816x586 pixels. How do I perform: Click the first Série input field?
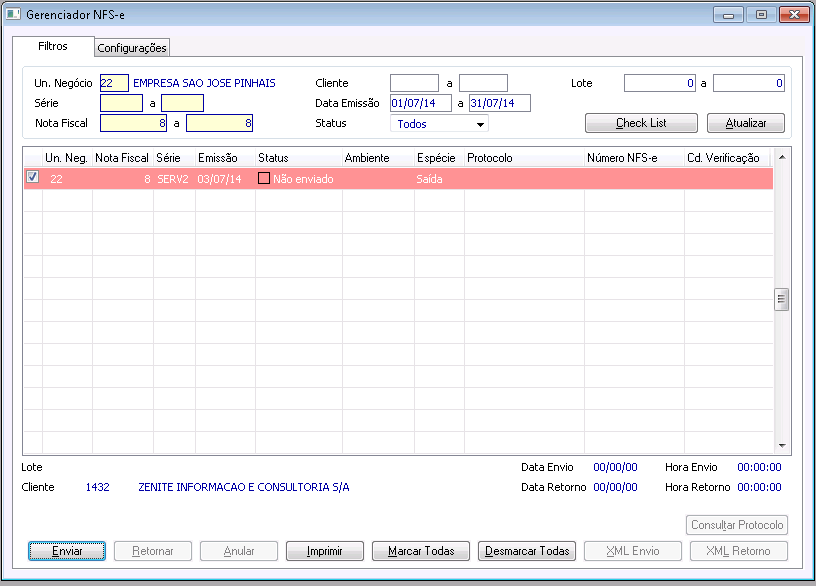pos(121,103)
